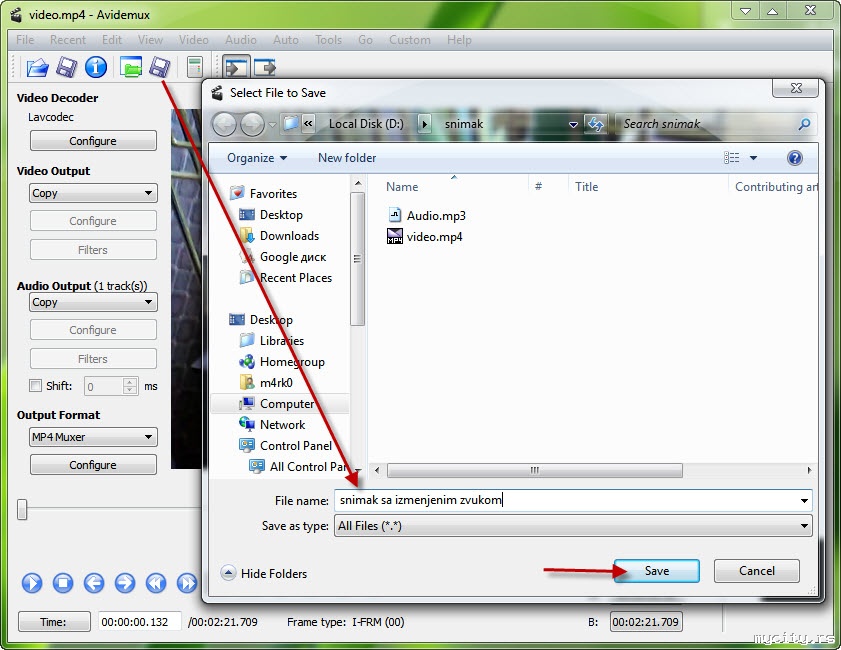Expand view options arrow next to view icon
The image size is (841, 650).
(x=753, y=158)
